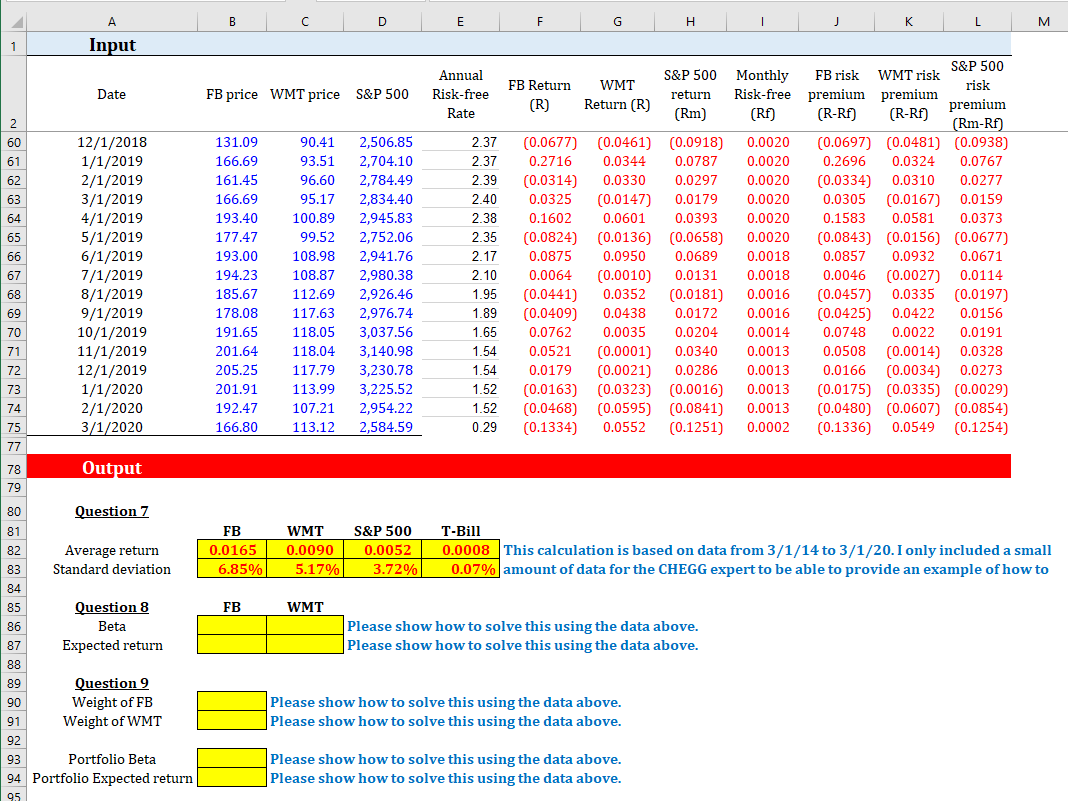Select the row 78 header
This screenshot has width=1068, height=801.
(12, 467)
